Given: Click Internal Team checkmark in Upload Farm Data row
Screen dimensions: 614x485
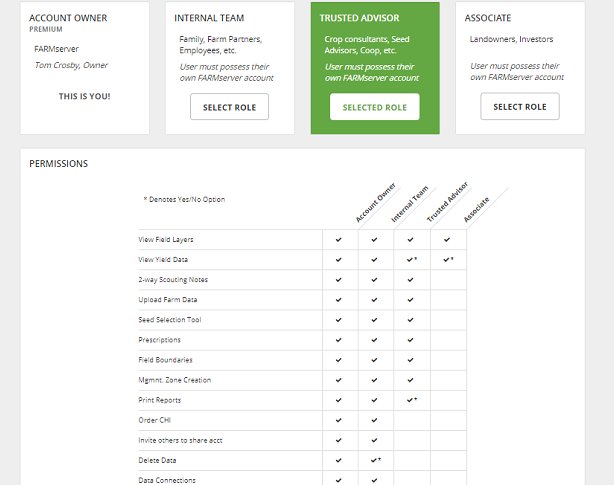Looking at the screenshot, I should 374,299.
